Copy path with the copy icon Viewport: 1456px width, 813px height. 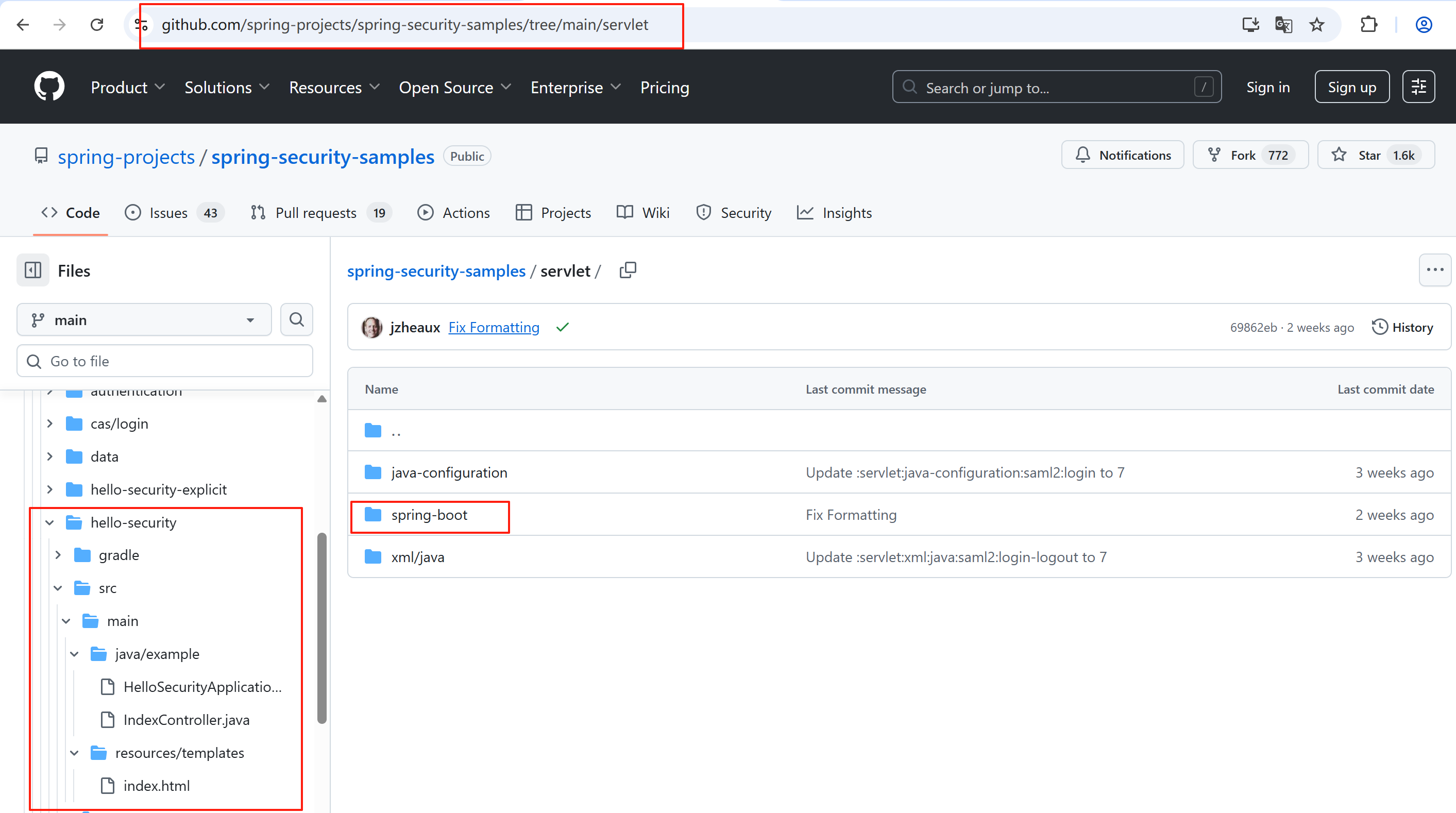point(628,270)
